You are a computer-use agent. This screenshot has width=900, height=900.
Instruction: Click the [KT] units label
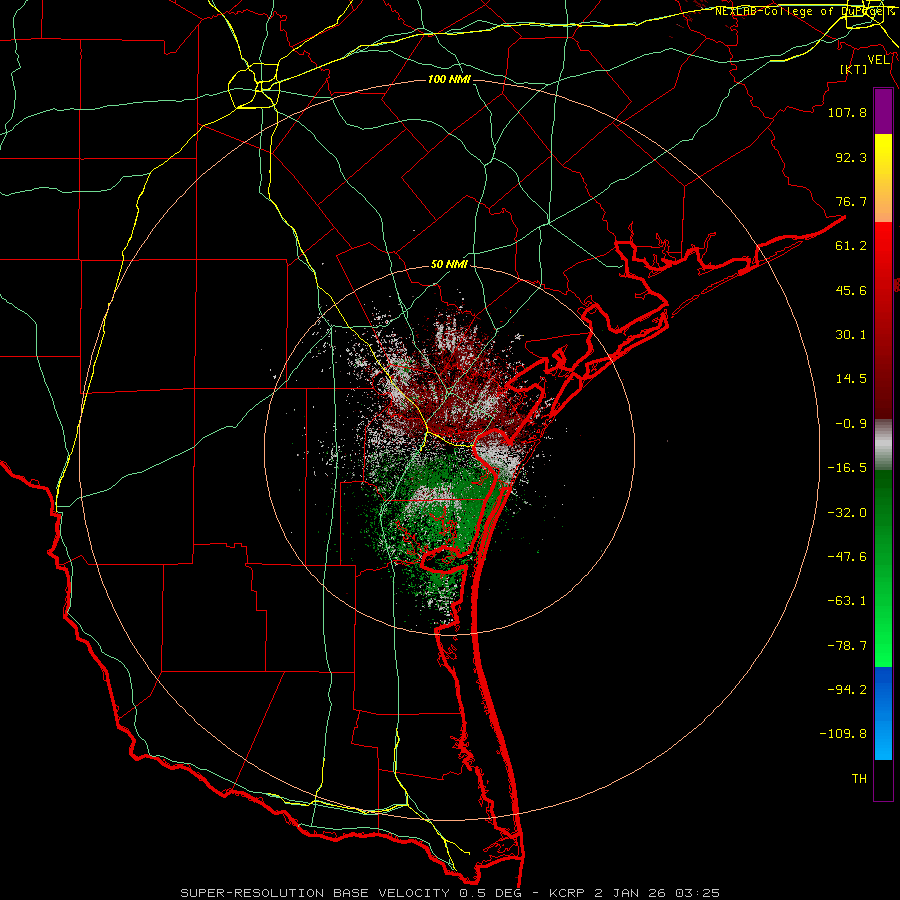[853, 69]
